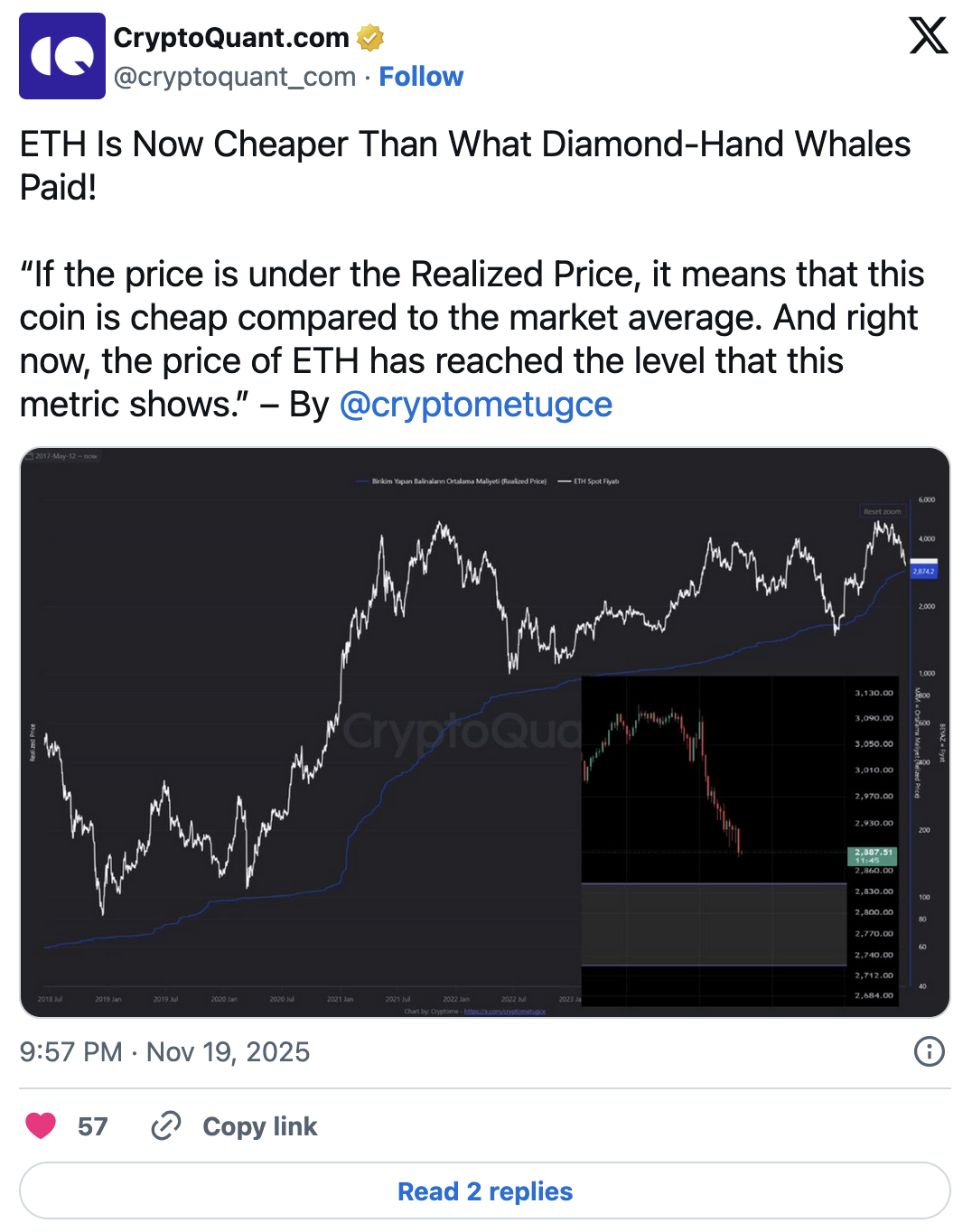Click the Cryptome chart credit link
The image size is (972, 1232).
pyautogui.click(x=504, y=1012)
